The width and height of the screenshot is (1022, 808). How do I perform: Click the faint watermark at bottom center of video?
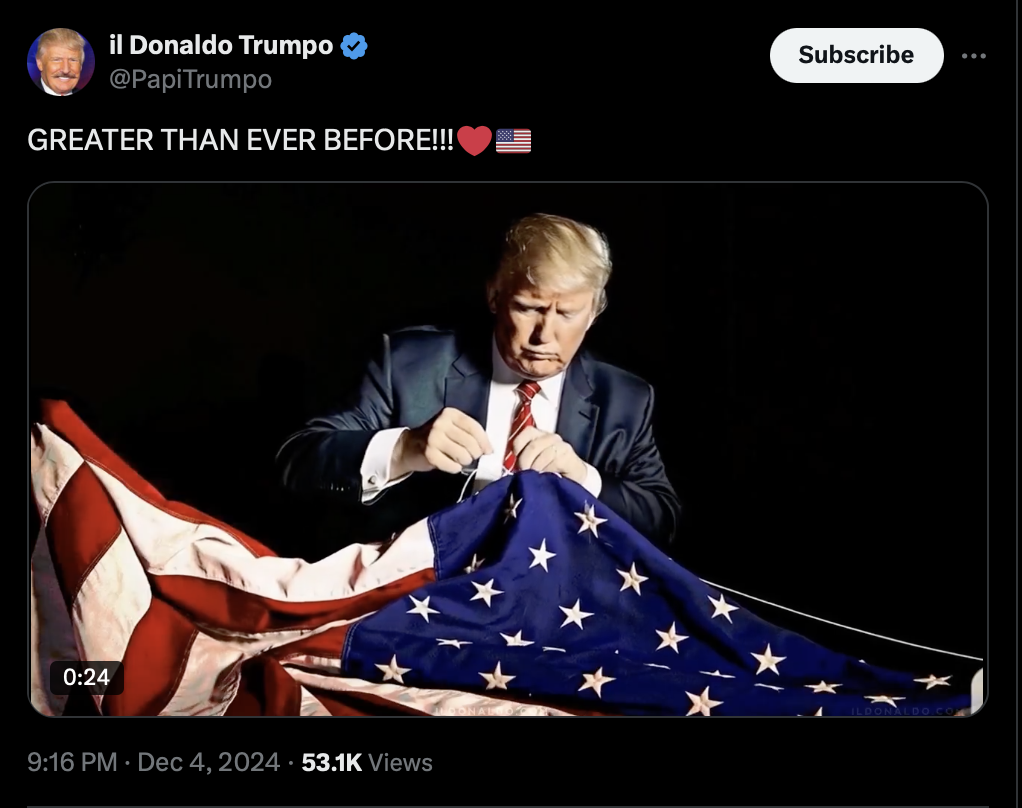click(x=489, y=711)
